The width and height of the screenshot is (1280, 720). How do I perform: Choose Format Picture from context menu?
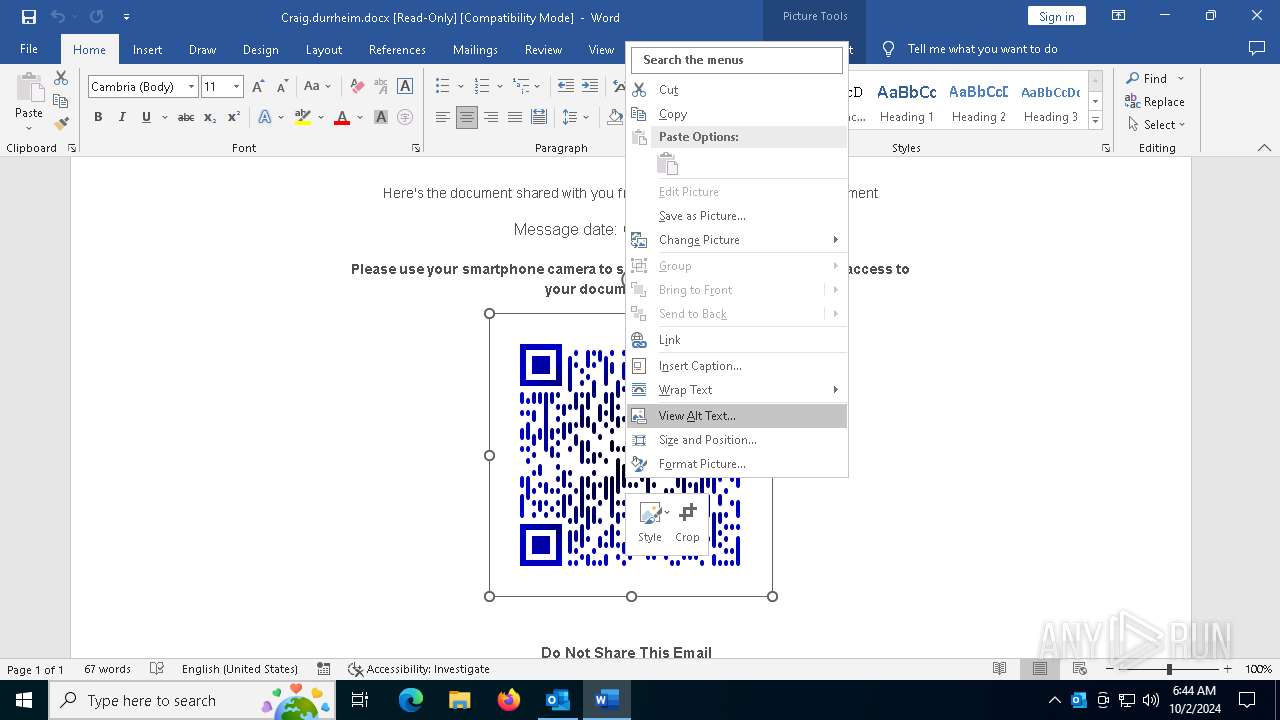click(x=737, y=464)
